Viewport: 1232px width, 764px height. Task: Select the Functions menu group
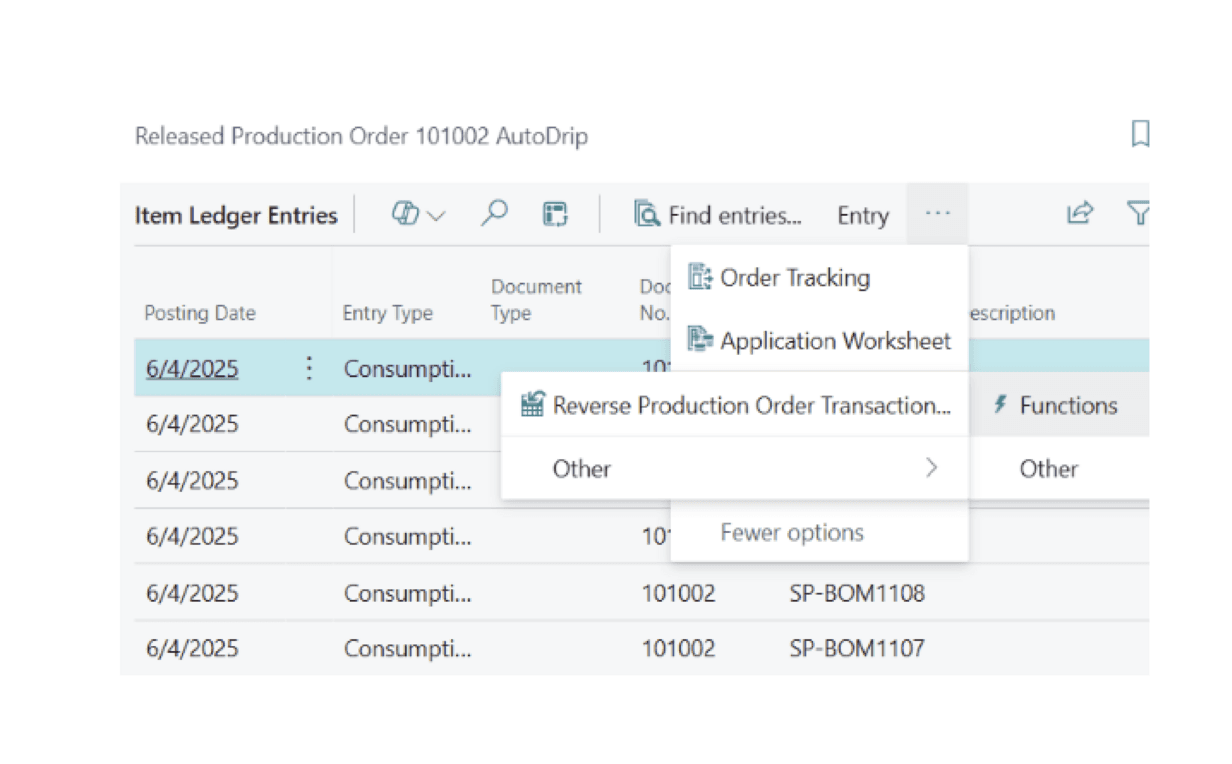point(1067,405)
